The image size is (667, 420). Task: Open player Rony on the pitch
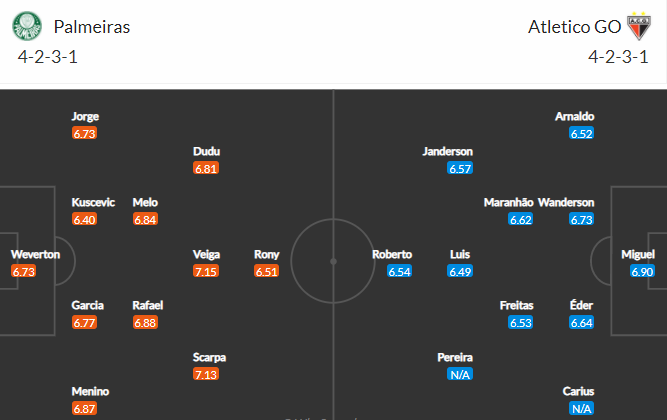pyautogui.click(x=266, y=254)
